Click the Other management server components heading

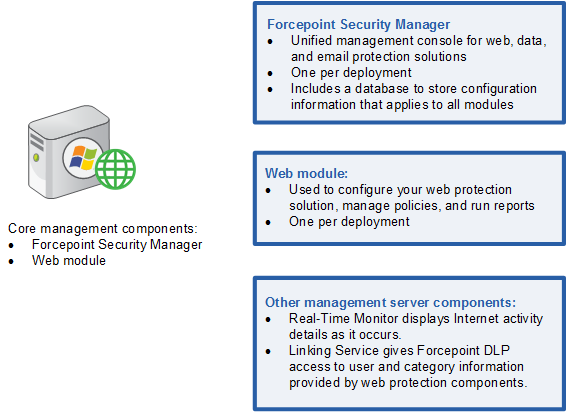(390, 302)
